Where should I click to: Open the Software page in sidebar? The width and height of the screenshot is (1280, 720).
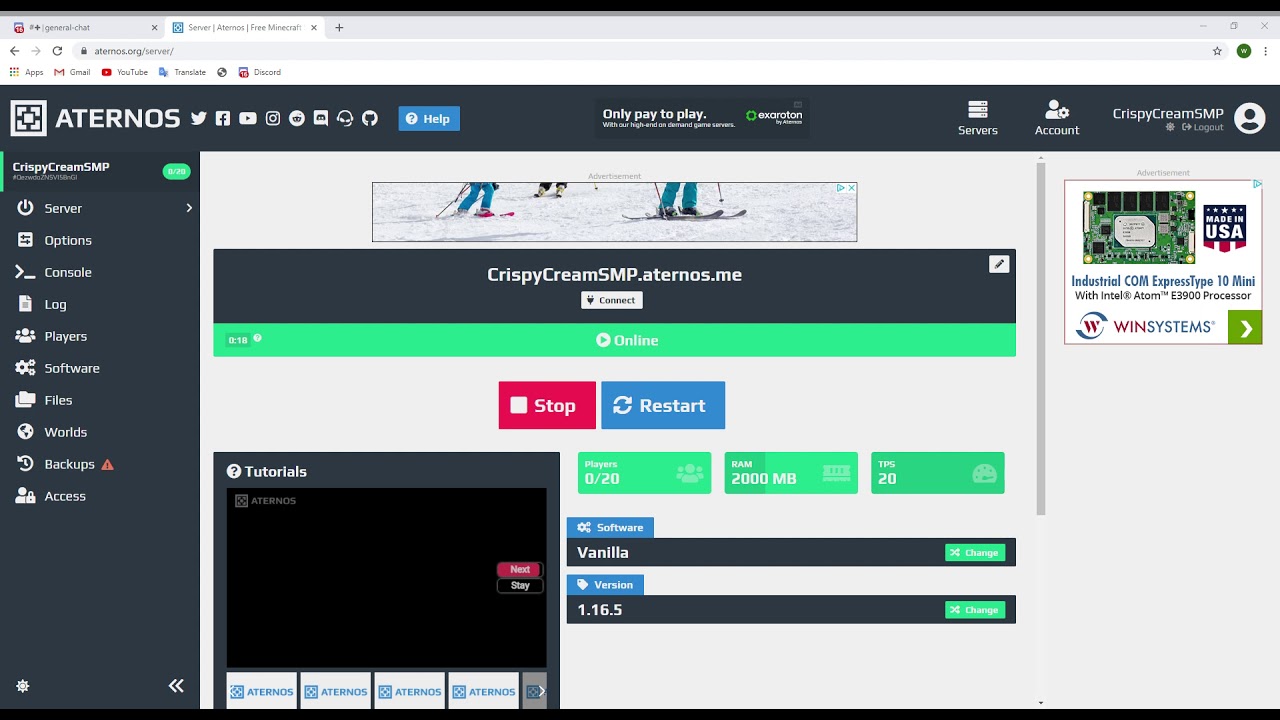click(x=72, y=368)
